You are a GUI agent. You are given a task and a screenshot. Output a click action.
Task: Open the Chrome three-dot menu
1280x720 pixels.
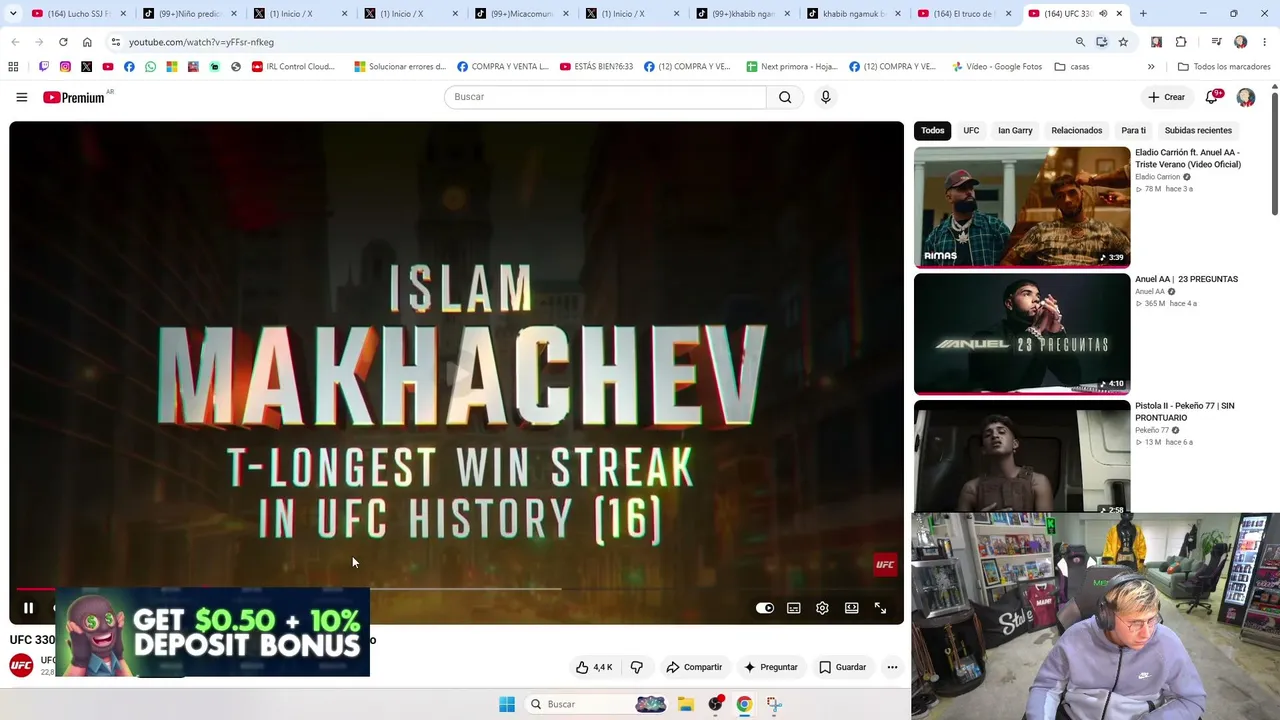[x=1265, y=42]
